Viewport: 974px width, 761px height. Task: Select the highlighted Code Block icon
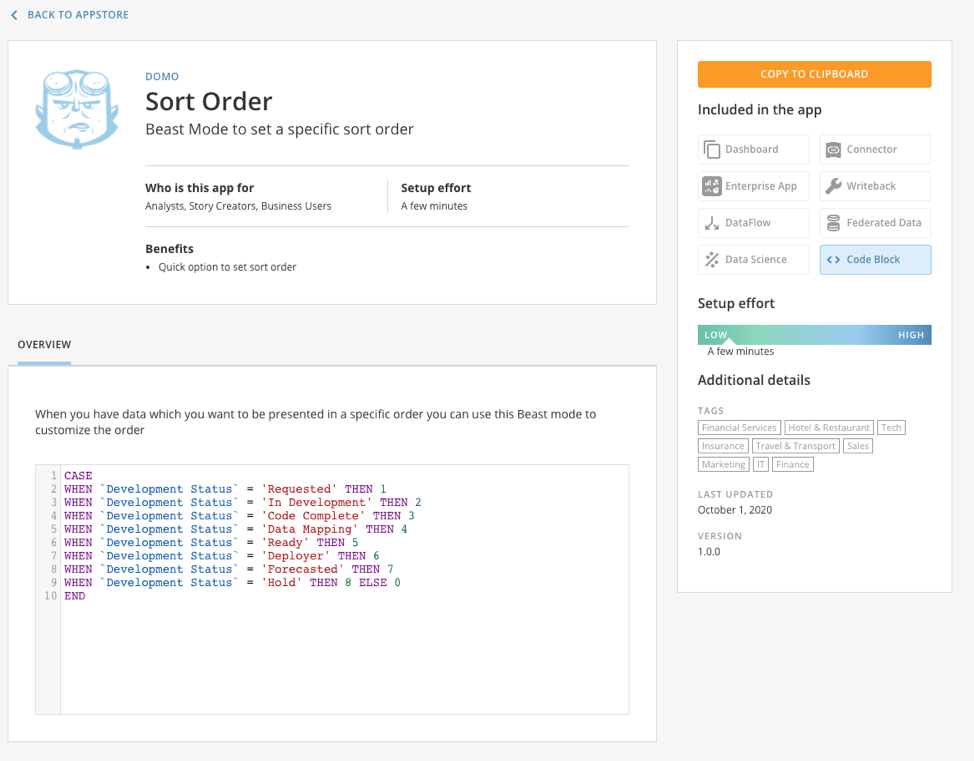[x=835, y=259]
